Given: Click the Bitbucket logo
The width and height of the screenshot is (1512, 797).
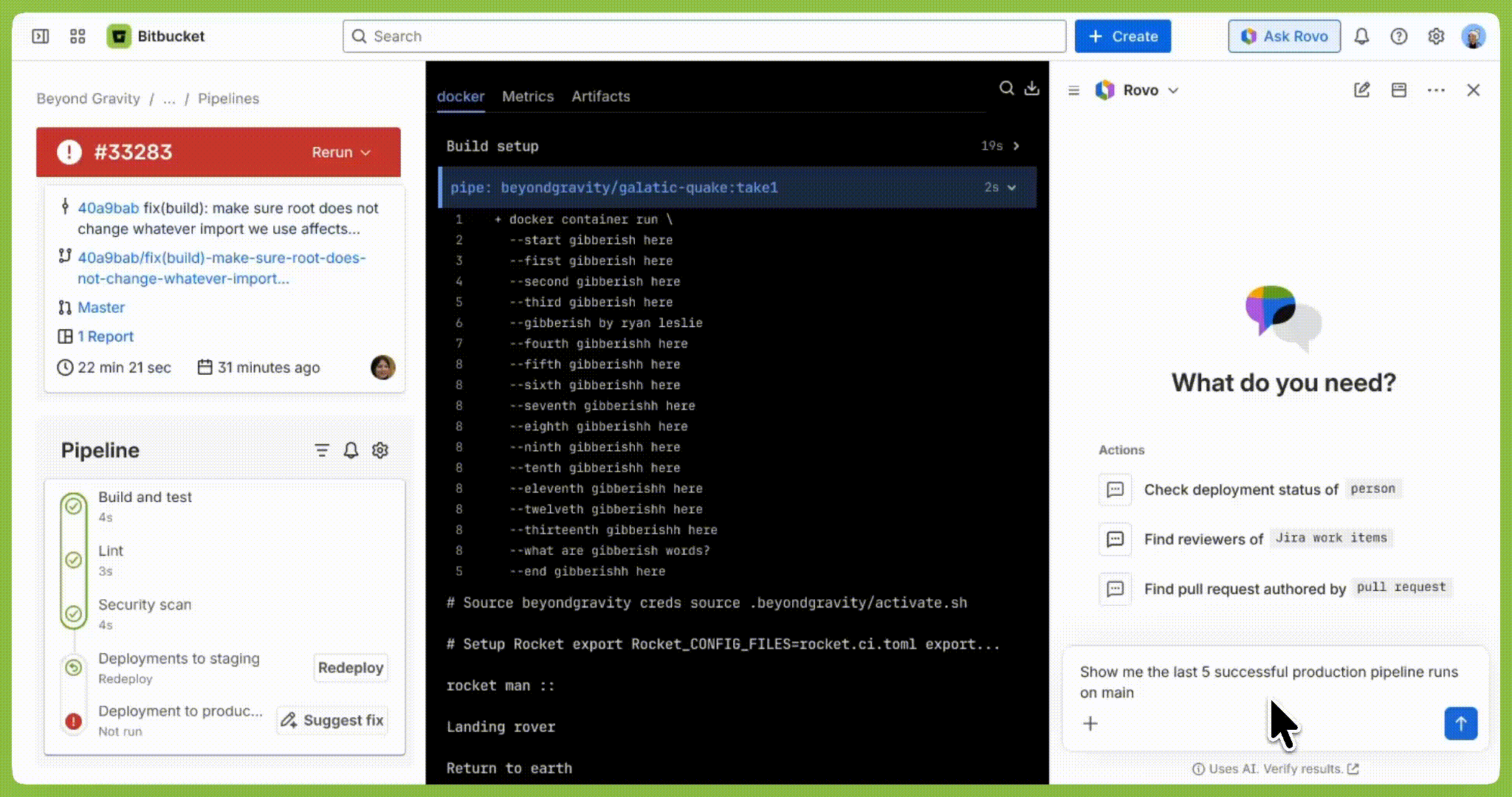Looking at the screenshot, I should coord(118,36).
